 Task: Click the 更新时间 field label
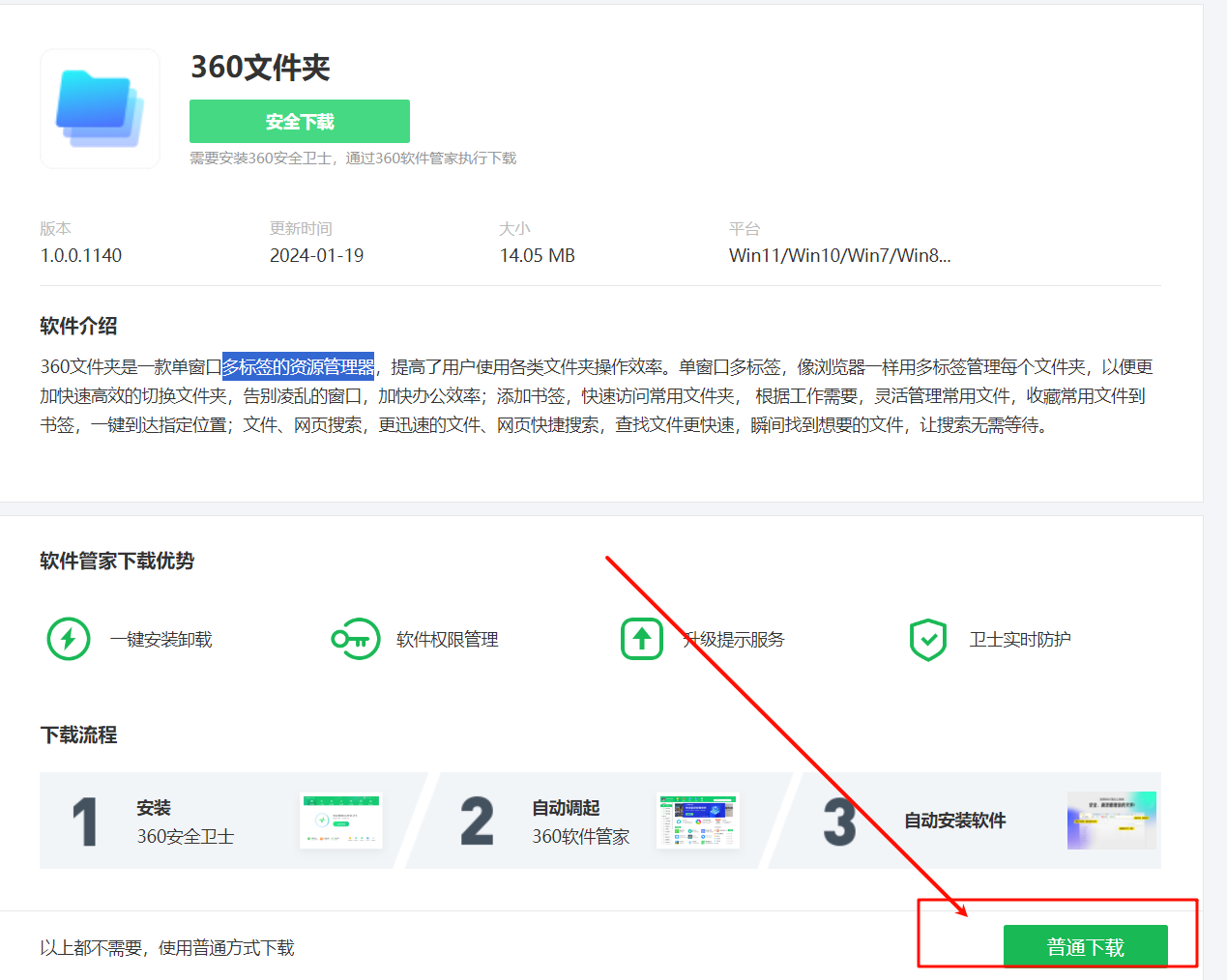(301, 228)
